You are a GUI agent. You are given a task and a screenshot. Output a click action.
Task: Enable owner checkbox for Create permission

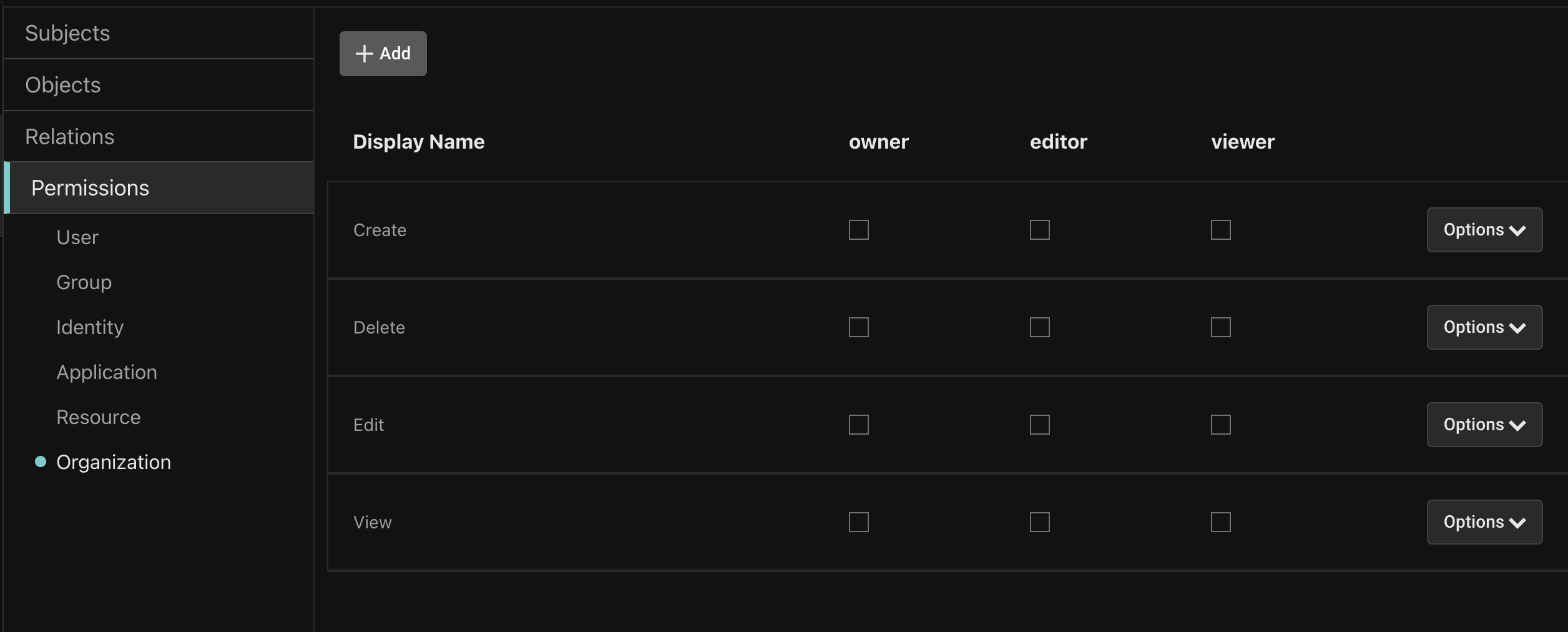tap(858, 230)
